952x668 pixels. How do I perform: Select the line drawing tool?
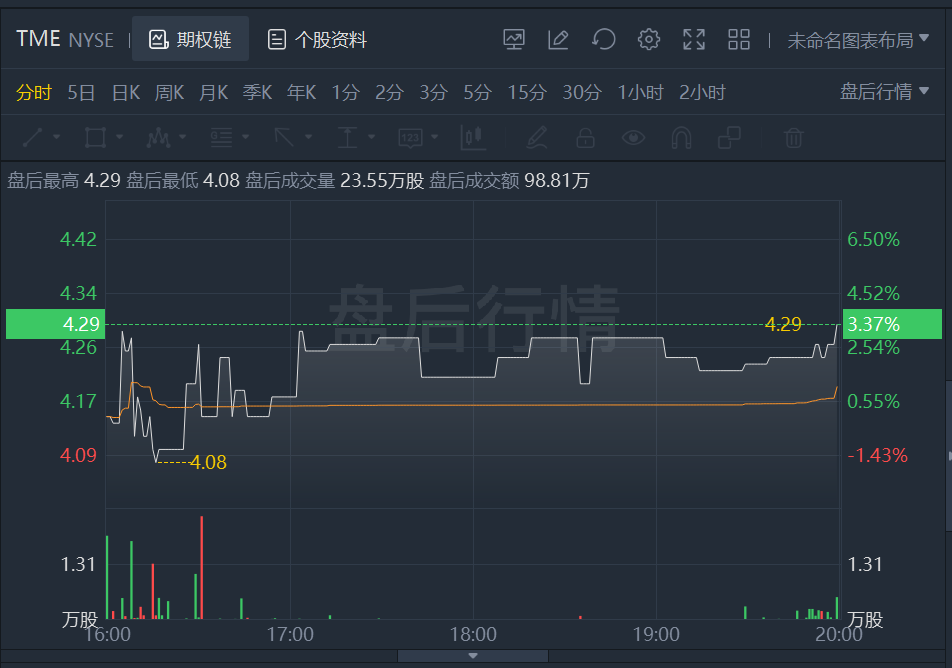(33, 138)
